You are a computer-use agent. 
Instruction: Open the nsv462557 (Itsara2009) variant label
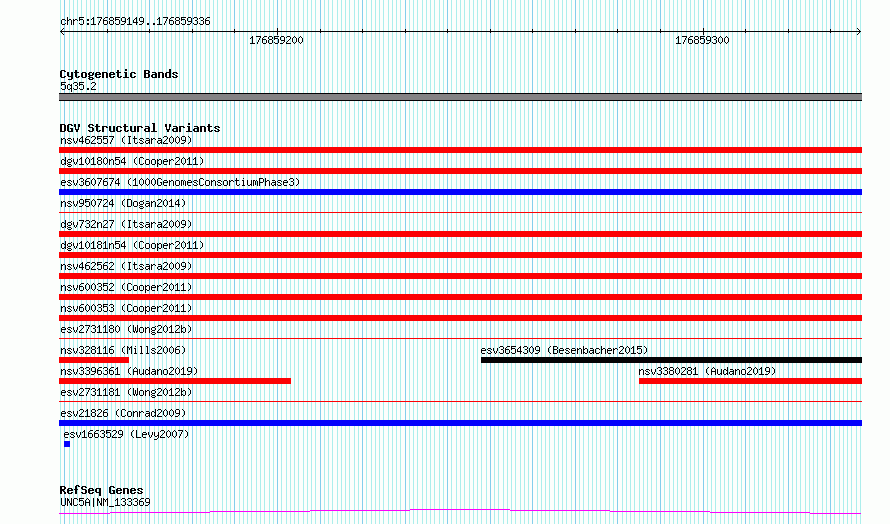click(x=126, y=140)
